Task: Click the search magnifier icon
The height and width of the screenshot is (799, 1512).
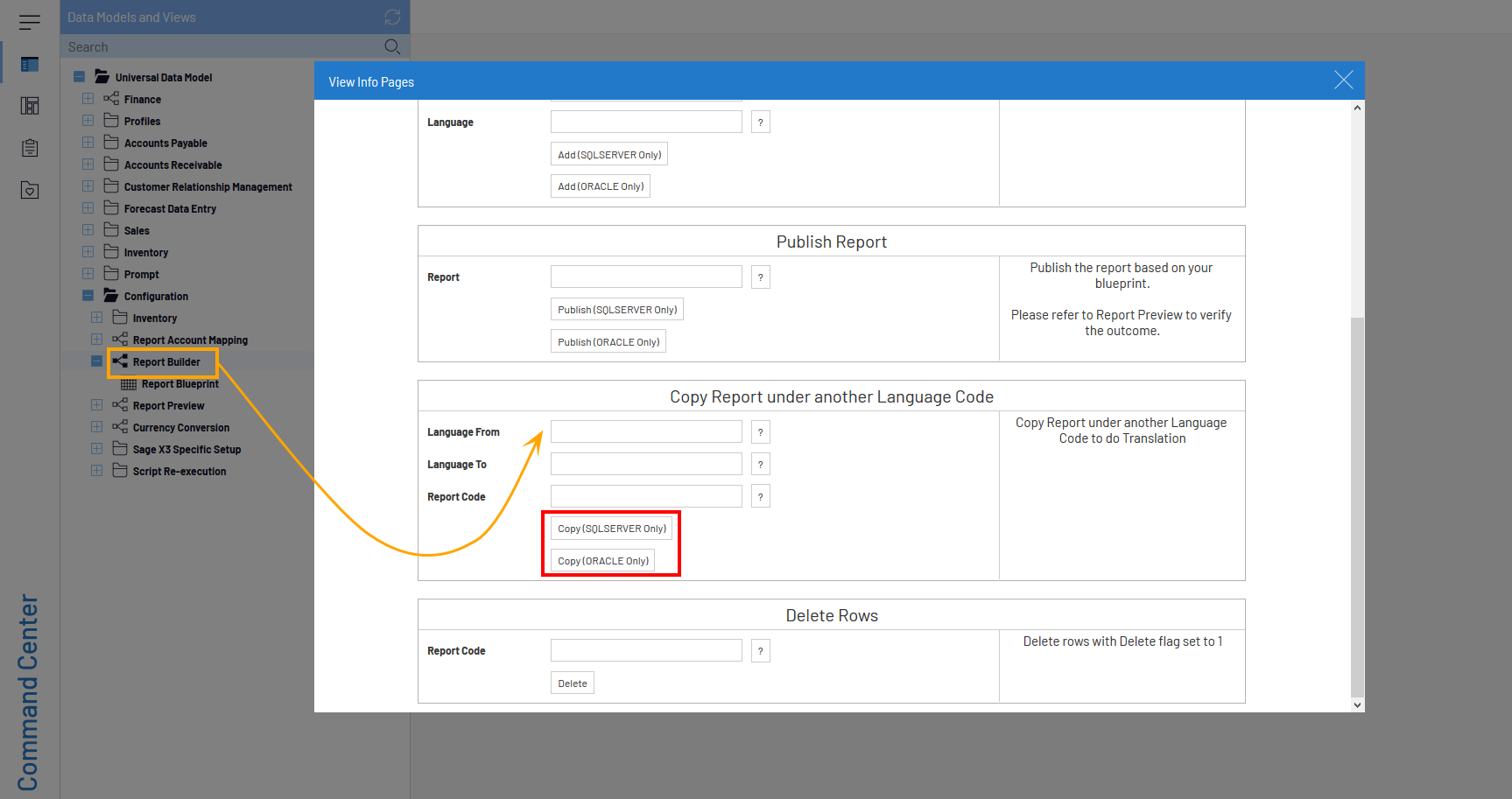Action: tap(392, 46)
